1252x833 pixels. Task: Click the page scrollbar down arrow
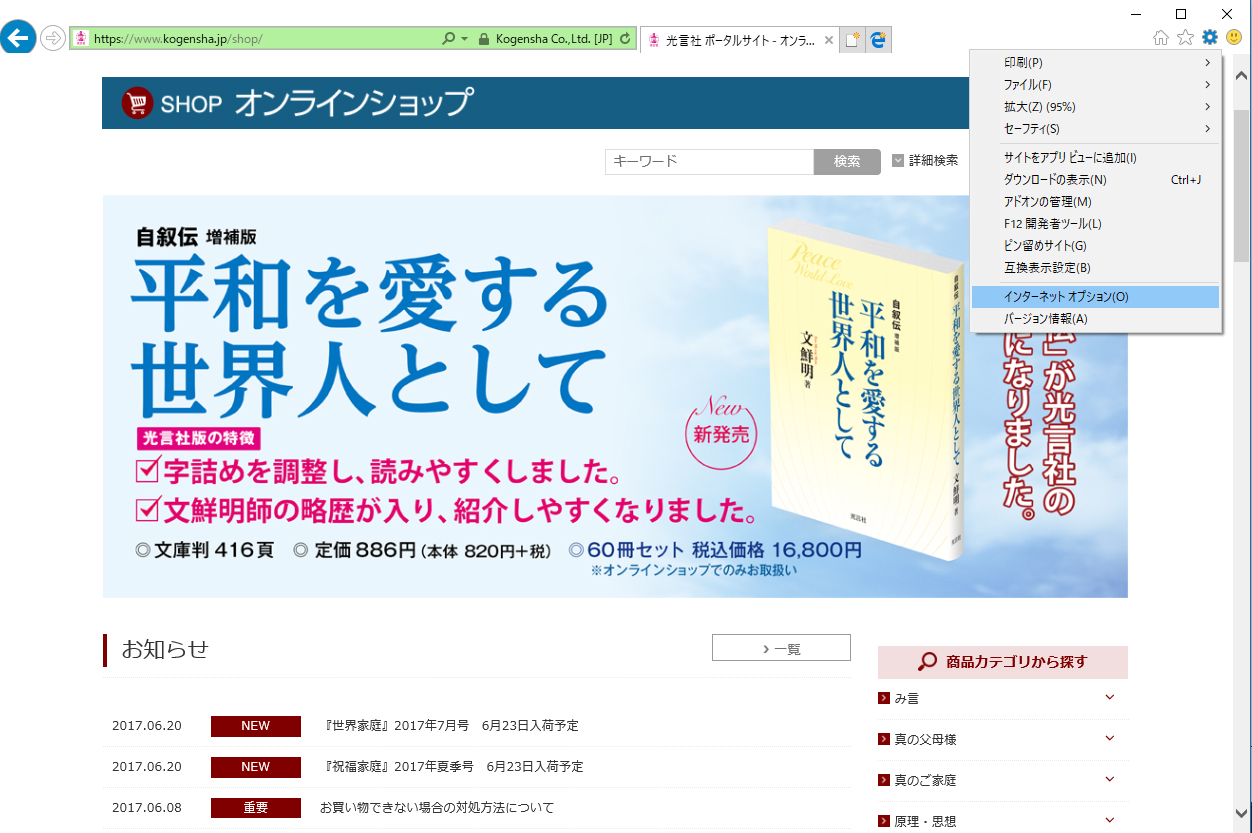[x=1242, y=813]
